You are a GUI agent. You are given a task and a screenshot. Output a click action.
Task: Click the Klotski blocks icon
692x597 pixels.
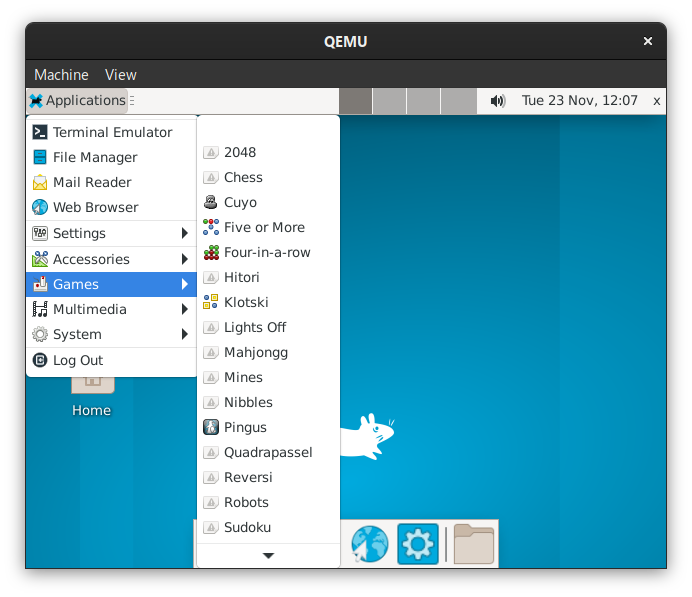tap(211, 302)
